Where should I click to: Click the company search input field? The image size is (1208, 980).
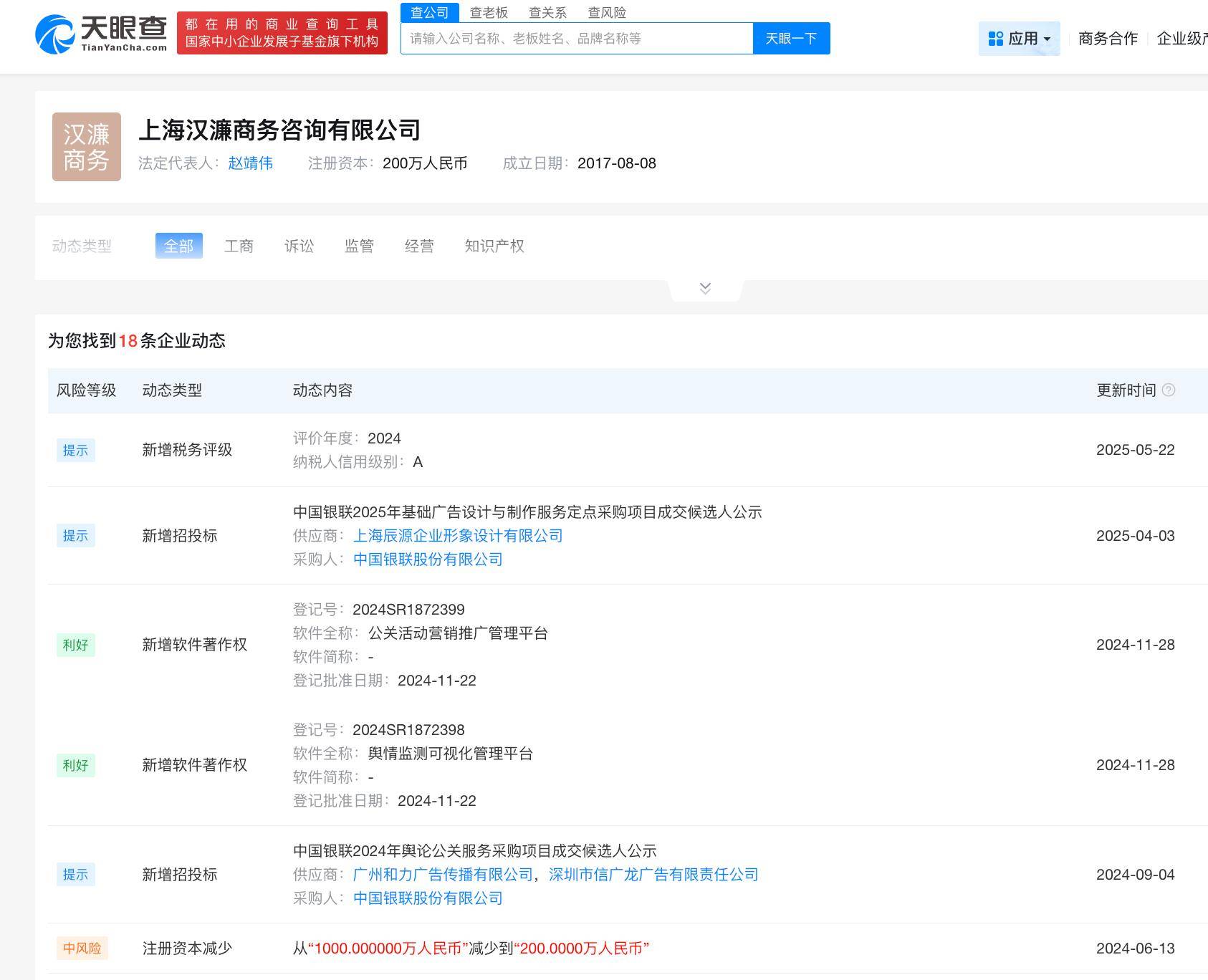577,39
